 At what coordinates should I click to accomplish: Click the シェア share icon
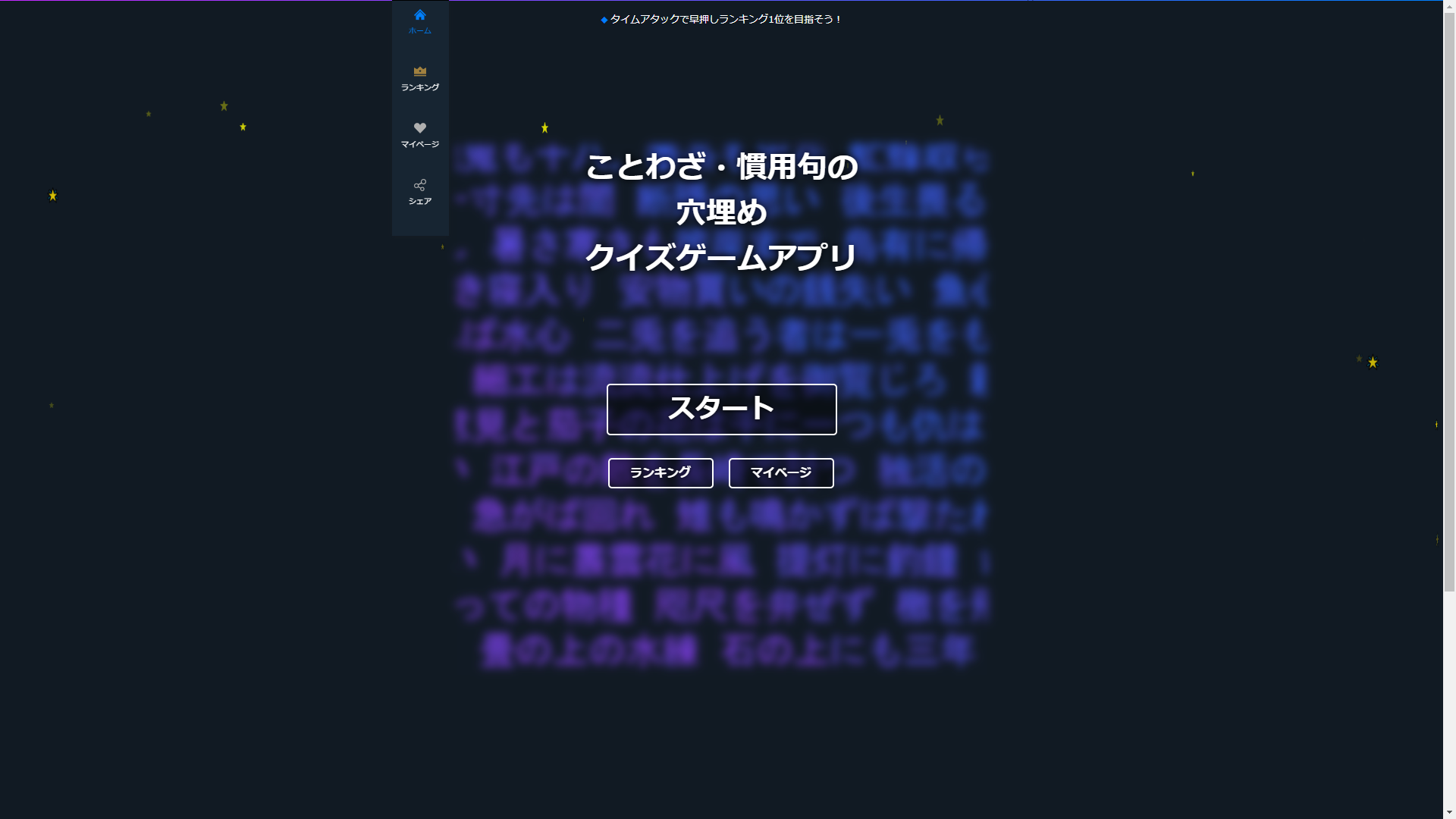pos(420,192)
